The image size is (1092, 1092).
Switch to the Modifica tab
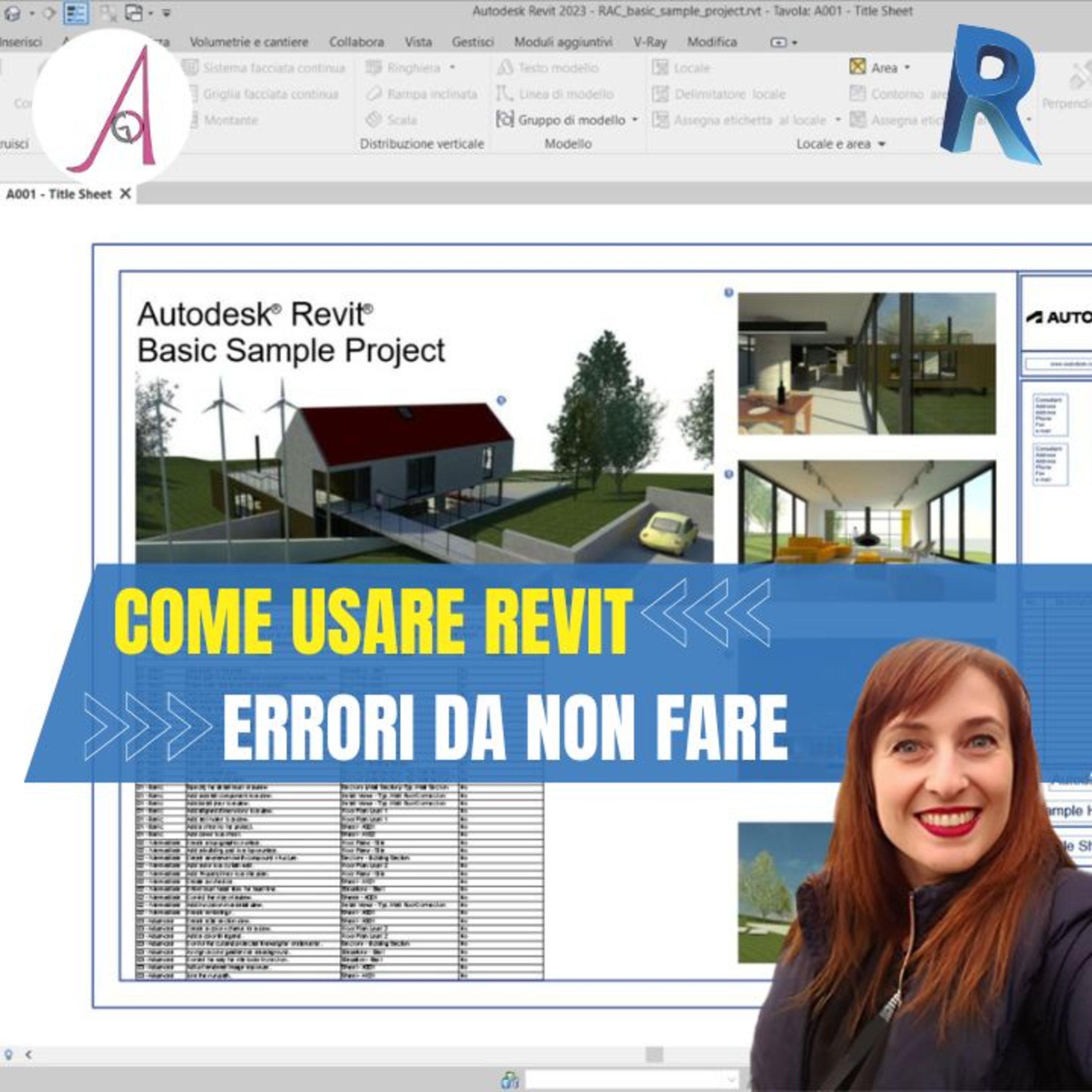pyautogui.click(x=712, y=42)
